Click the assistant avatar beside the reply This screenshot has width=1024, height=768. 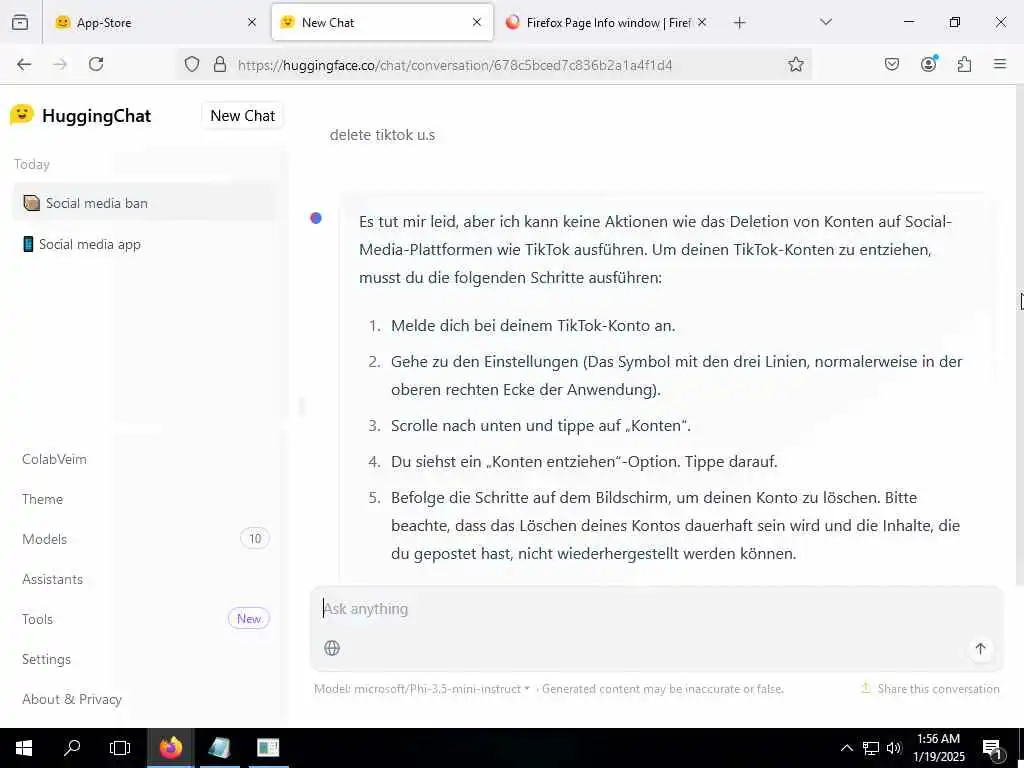coord(316,218)
